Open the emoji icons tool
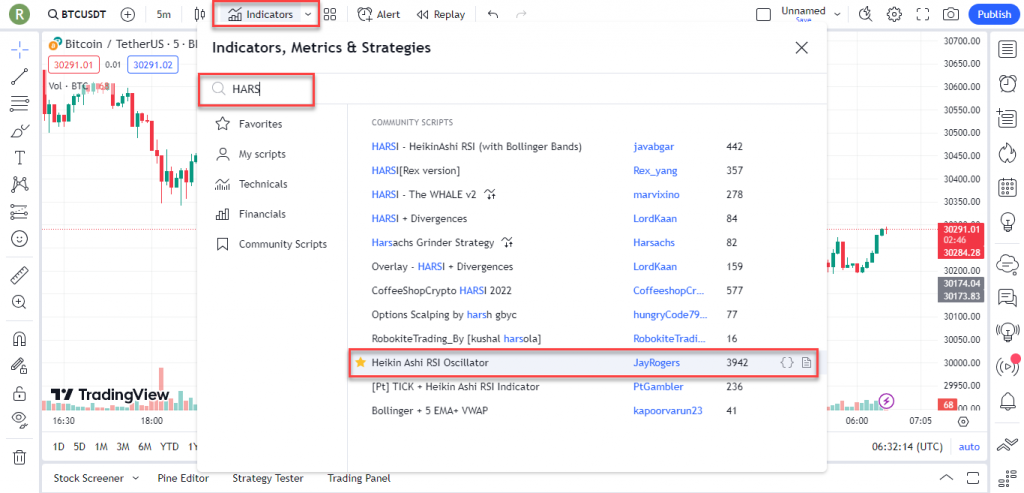The width and height of the screenshot is (1024, 493). 19,239
